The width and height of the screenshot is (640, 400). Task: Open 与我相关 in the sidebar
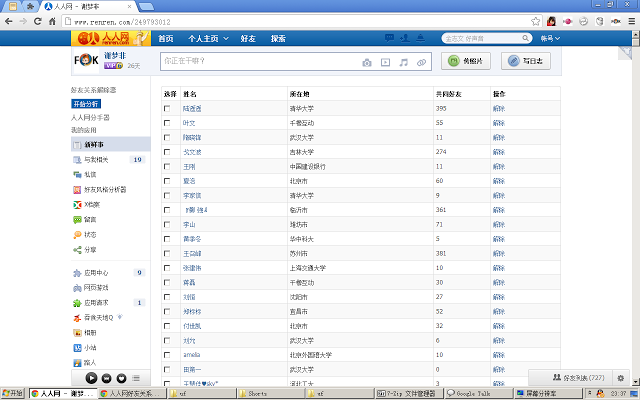[x=96, y=160]
